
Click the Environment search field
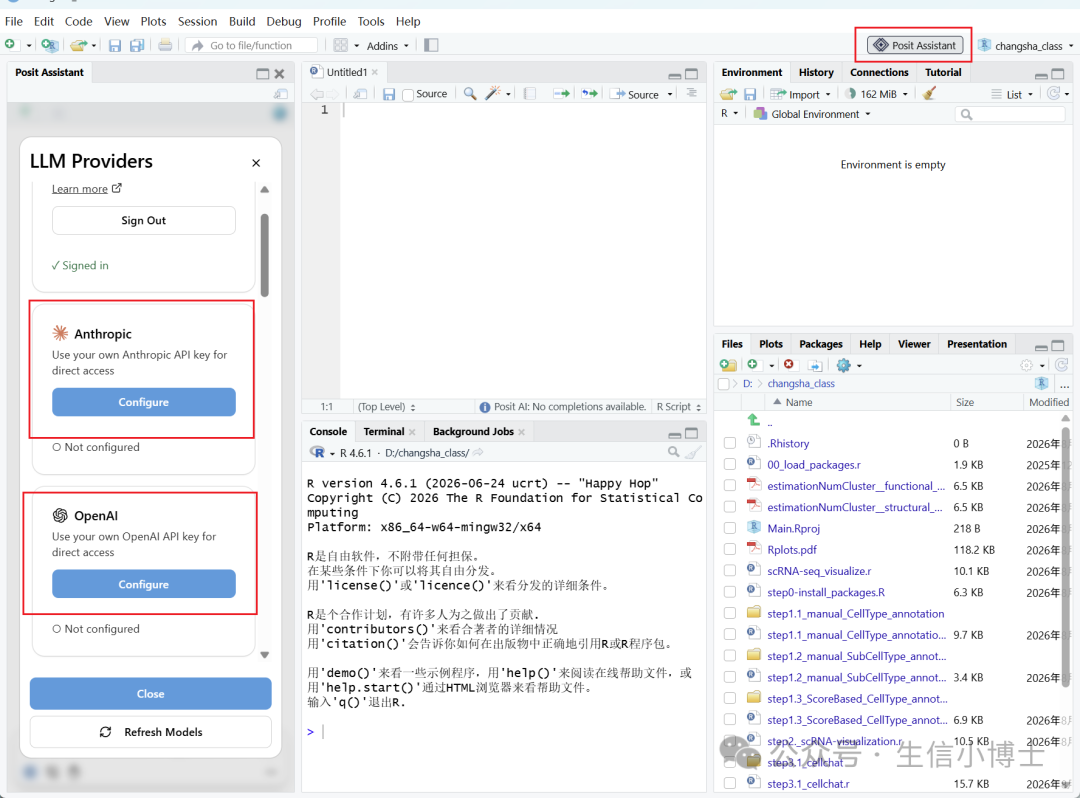(1010, 114)
